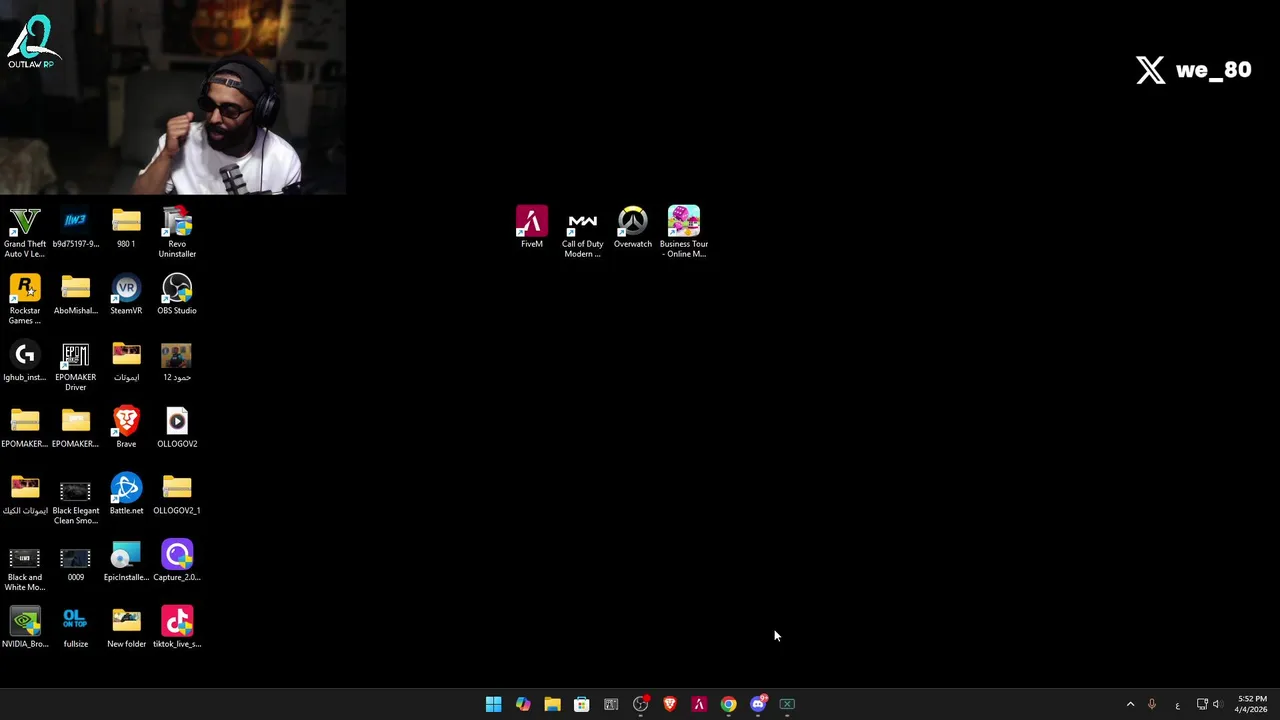This screenshot has width=1280, height=720.
Task: Select the ايموتات الكيك folder
Action: click(x=25, y=494)
